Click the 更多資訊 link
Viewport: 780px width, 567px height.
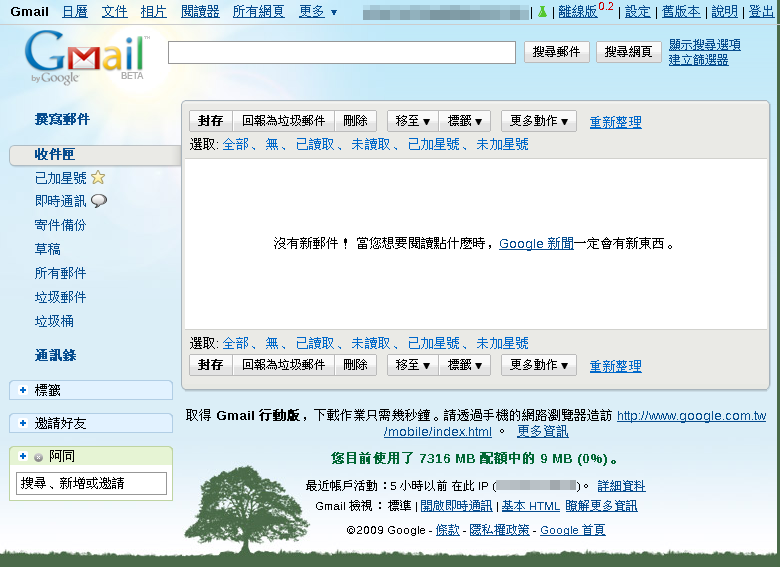coord(542,431)
